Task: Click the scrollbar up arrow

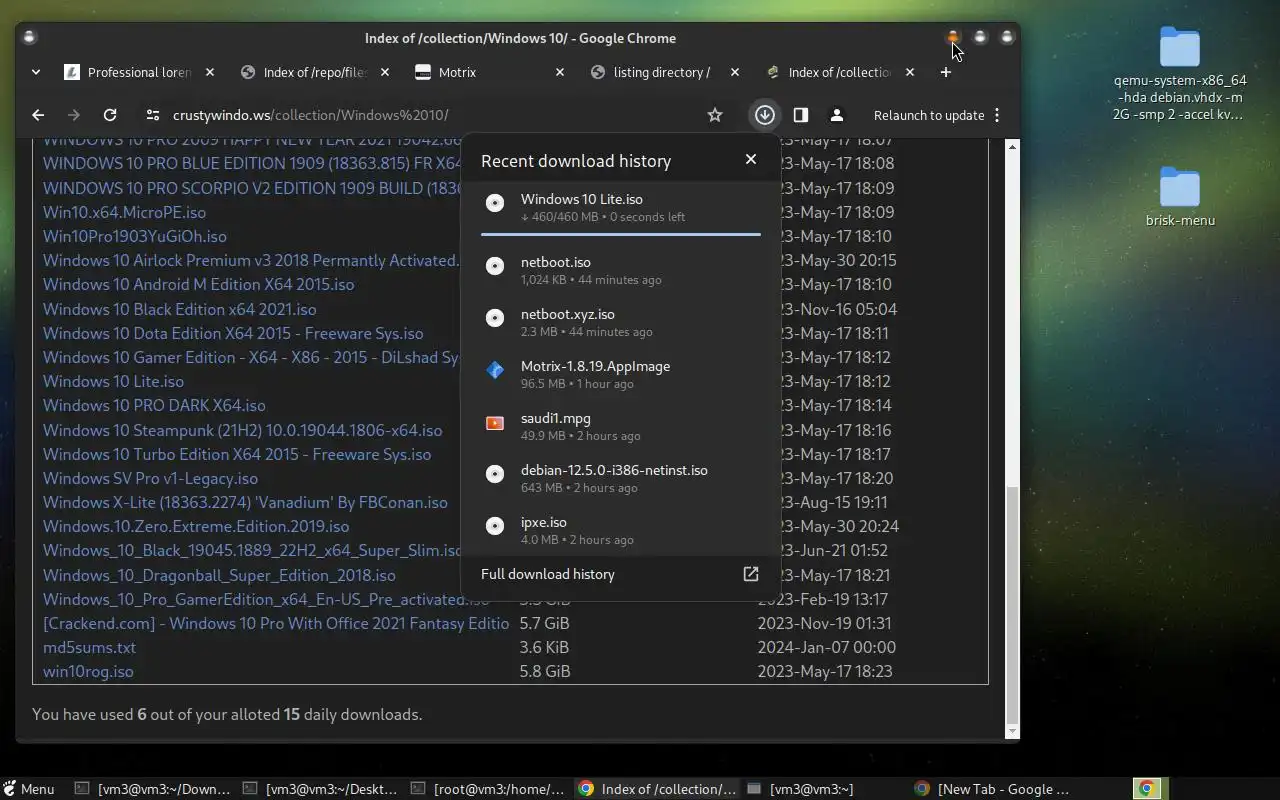Action: [x=1012, y=146]
